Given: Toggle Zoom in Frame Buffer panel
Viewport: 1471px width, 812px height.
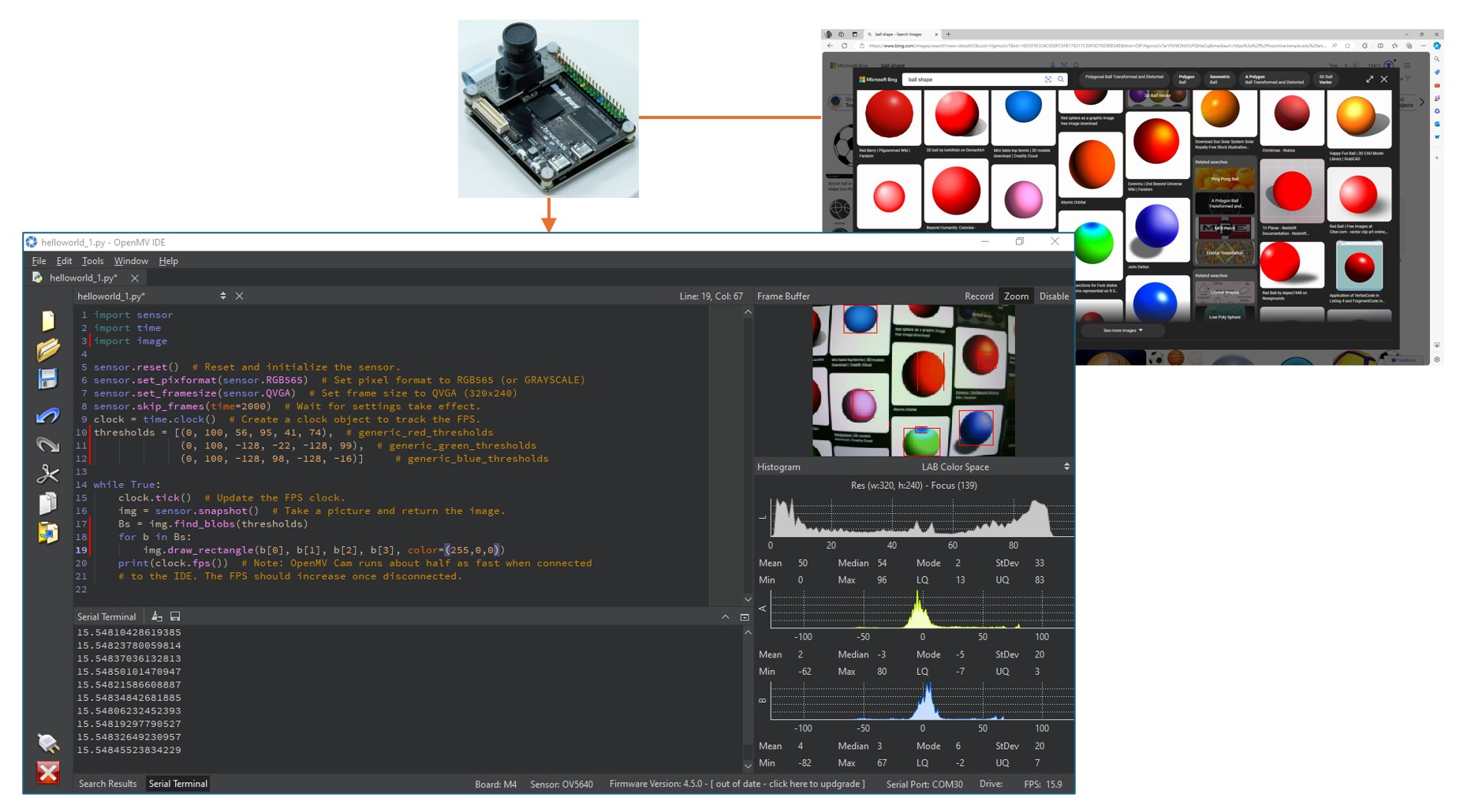Looking at the screenshot, I should point(1016,296).
